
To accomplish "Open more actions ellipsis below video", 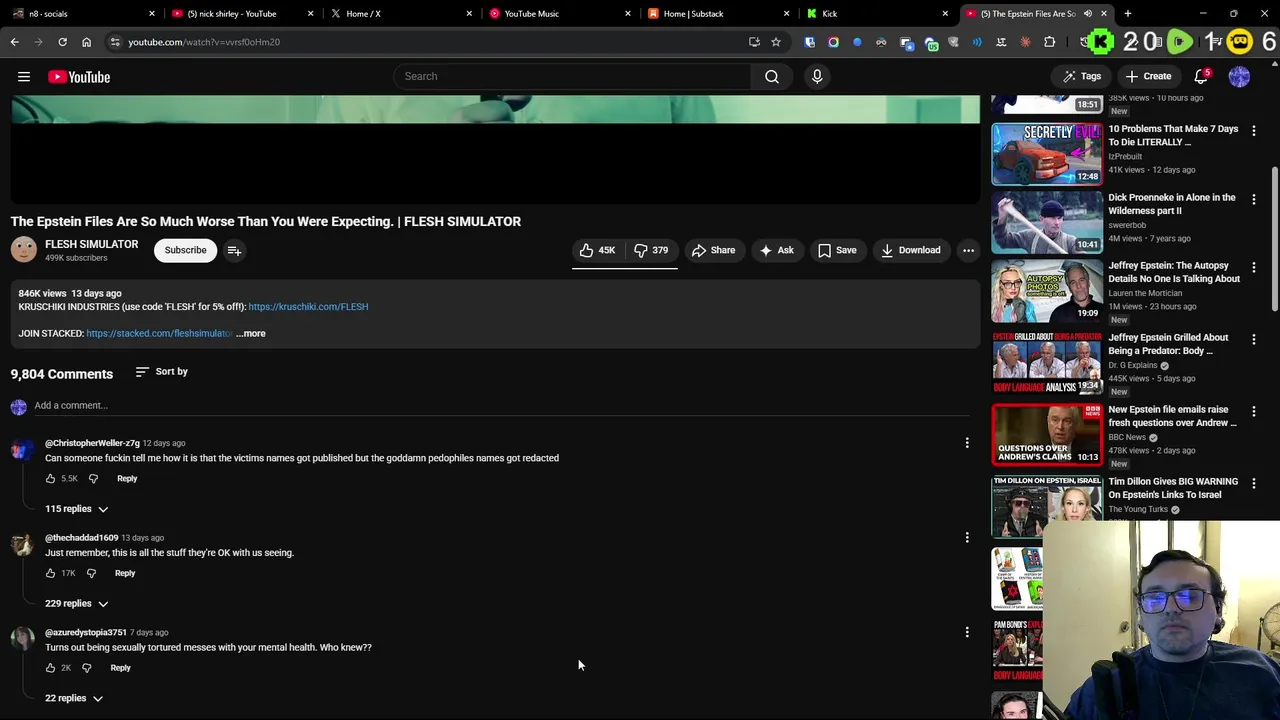I will point(968,250).
